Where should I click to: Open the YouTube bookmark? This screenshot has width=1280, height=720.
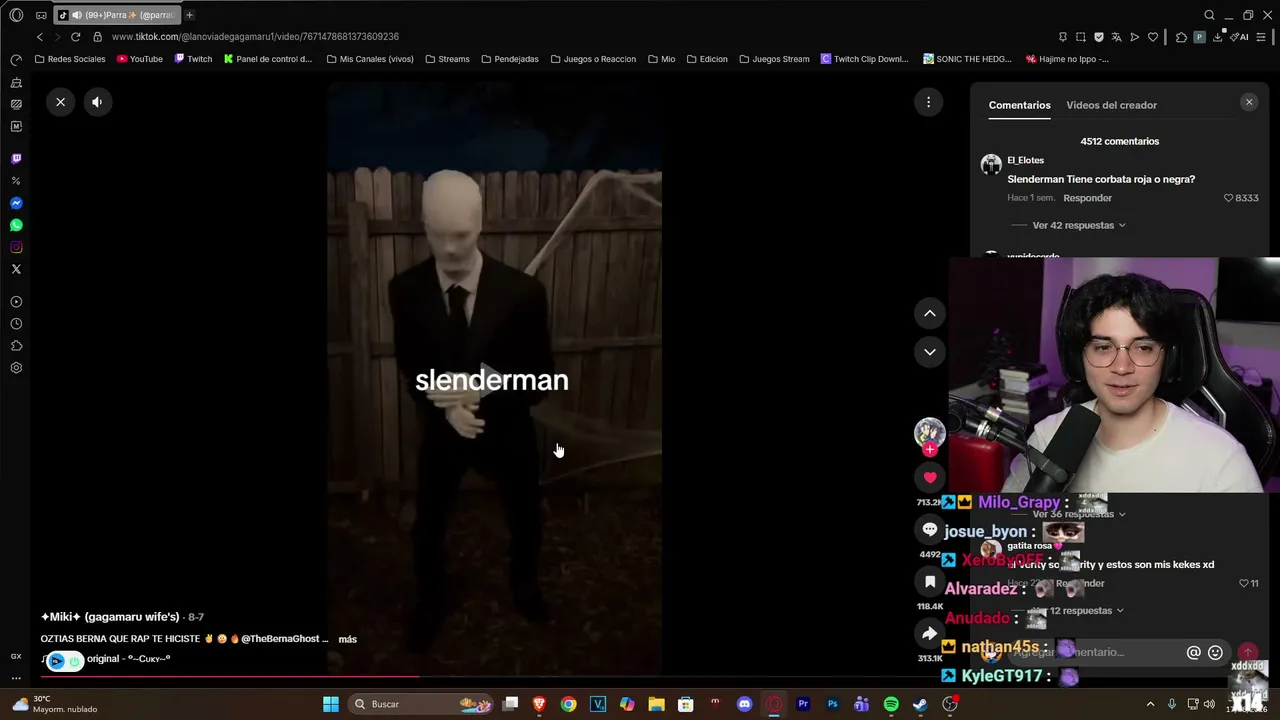click(139, 59)
